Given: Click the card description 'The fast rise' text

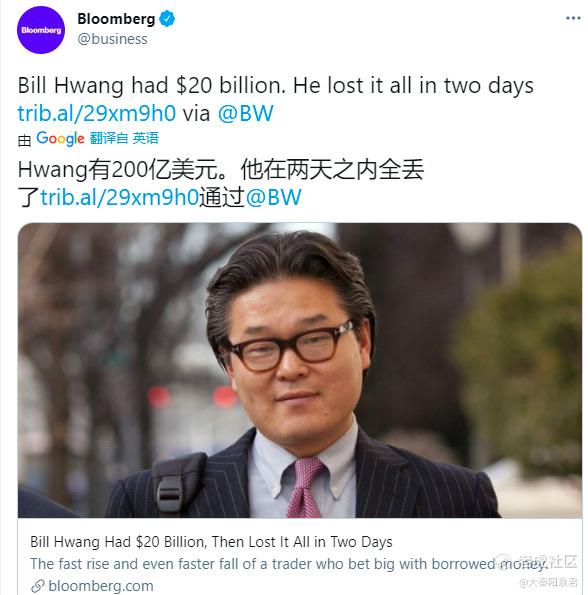Looking at the screenshot, I should pyautogui.click(x=289, y=564).
